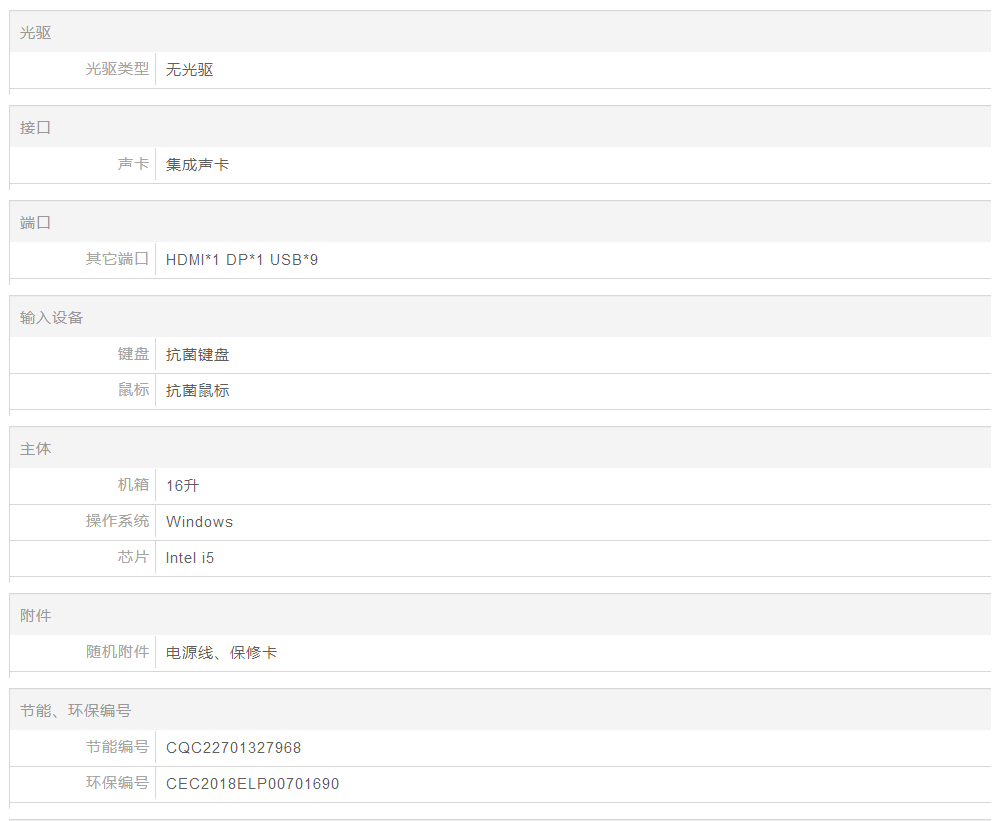Click the 光驱 section header
Viewport: 1007px width, 821px height.
[x=36, y=33]
